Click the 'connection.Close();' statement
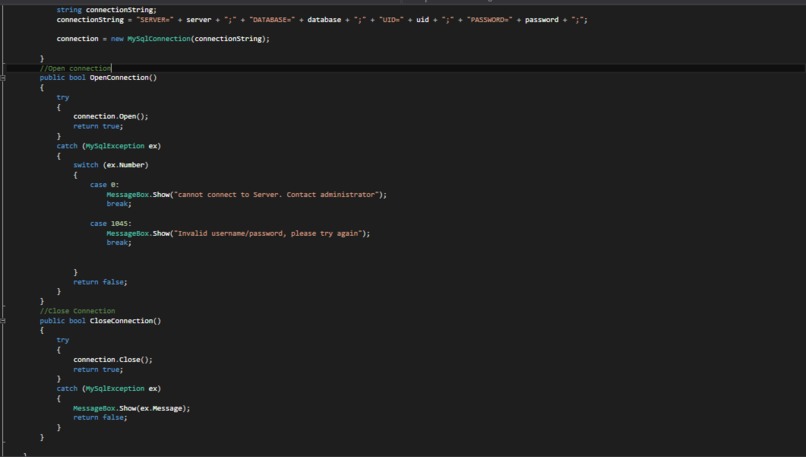806x457 pixels. (113, 359)
